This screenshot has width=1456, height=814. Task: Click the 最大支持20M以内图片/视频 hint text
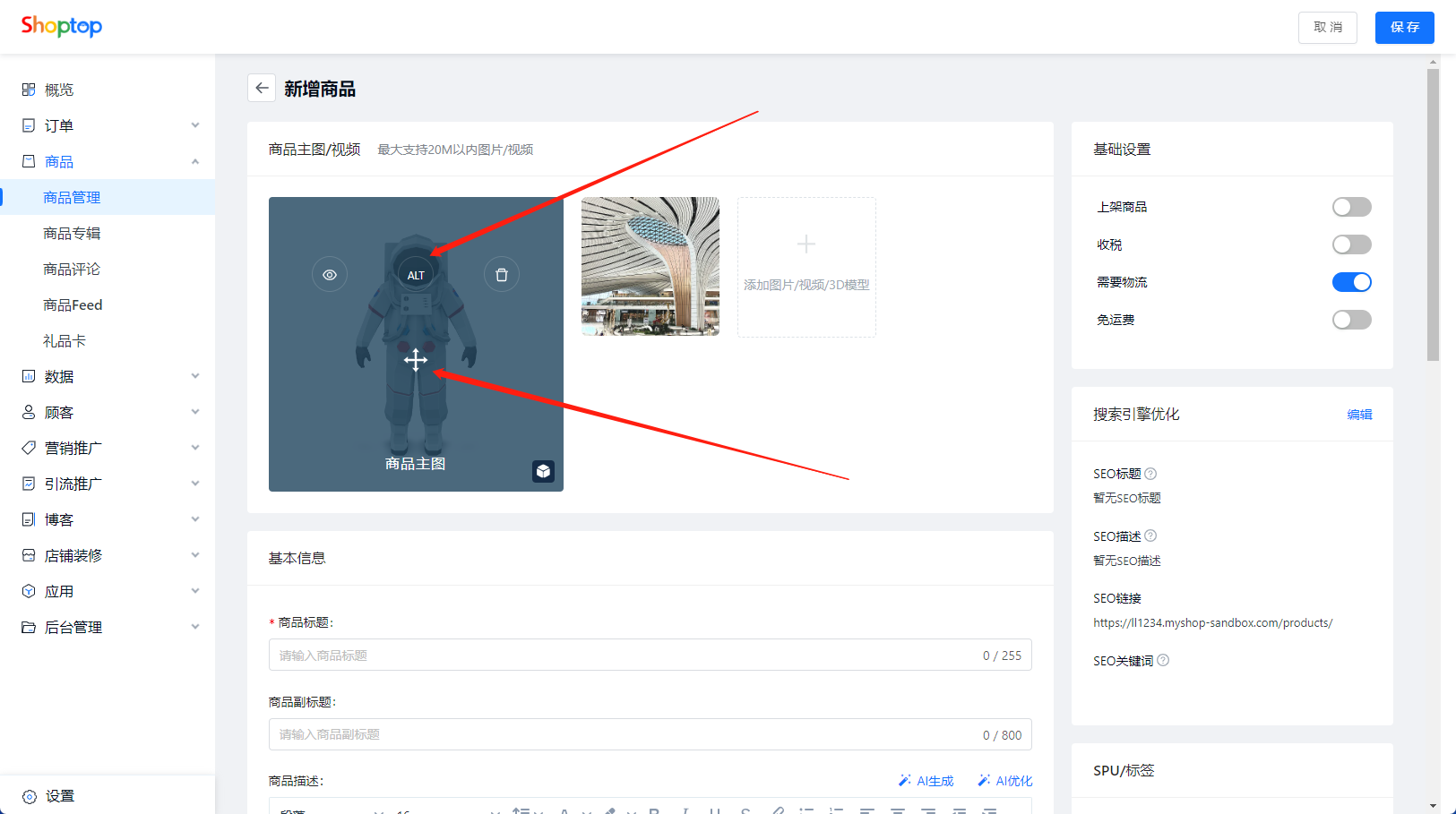pyautogui.click(x=455, y=150)
